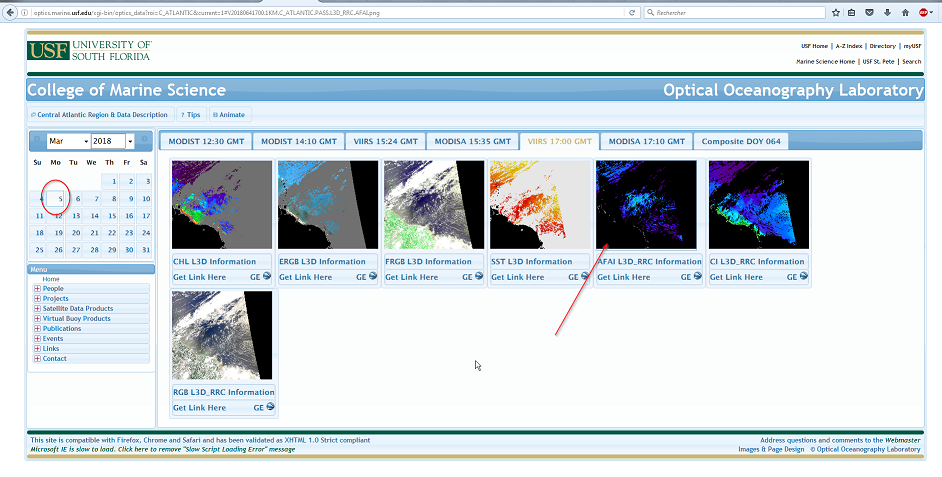Expand the Satellite Data Products menu
Image resolution: width=942 pixels, height=477 pixels.
pos(38,308)
